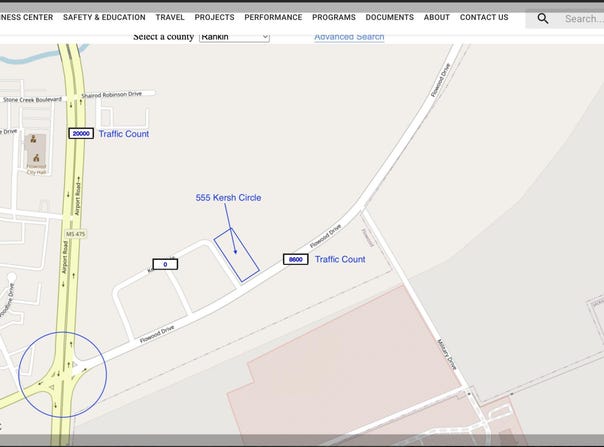Open the Projects menu
Screen dimensions: 604x447
215,17
